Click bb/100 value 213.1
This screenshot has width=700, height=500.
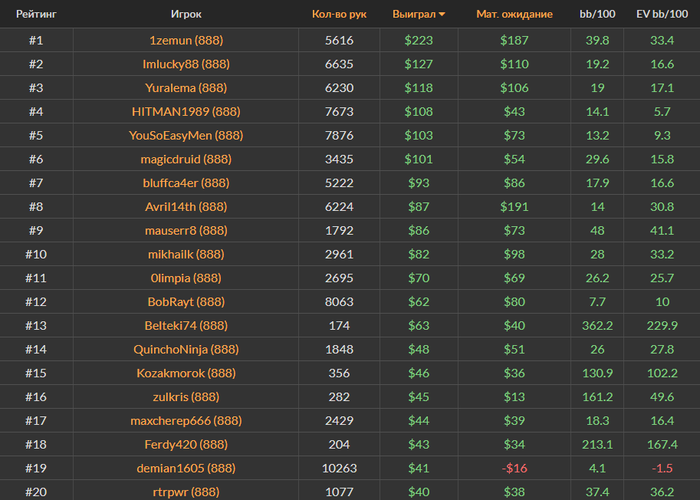(597, 444)
